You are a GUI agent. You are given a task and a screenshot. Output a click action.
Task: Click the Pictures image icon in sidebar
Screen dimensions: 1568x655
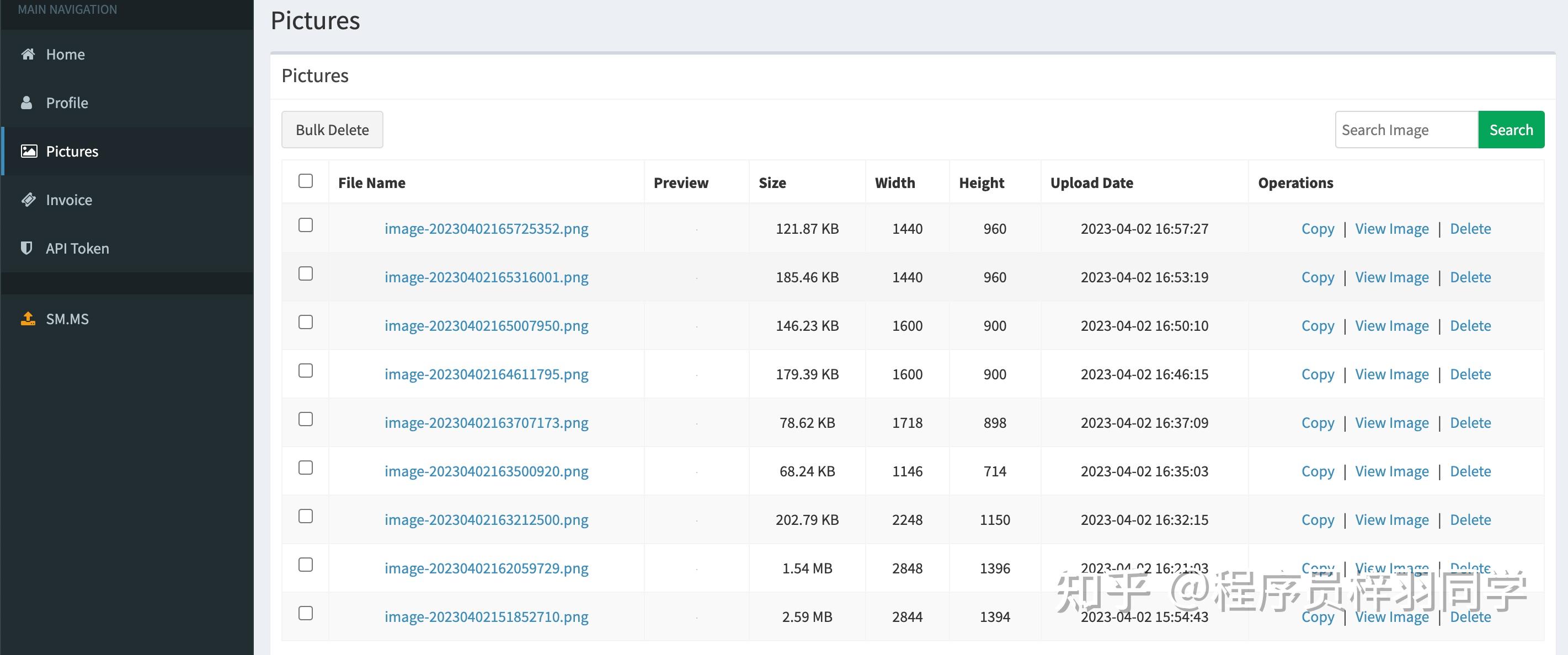(29, 152)
